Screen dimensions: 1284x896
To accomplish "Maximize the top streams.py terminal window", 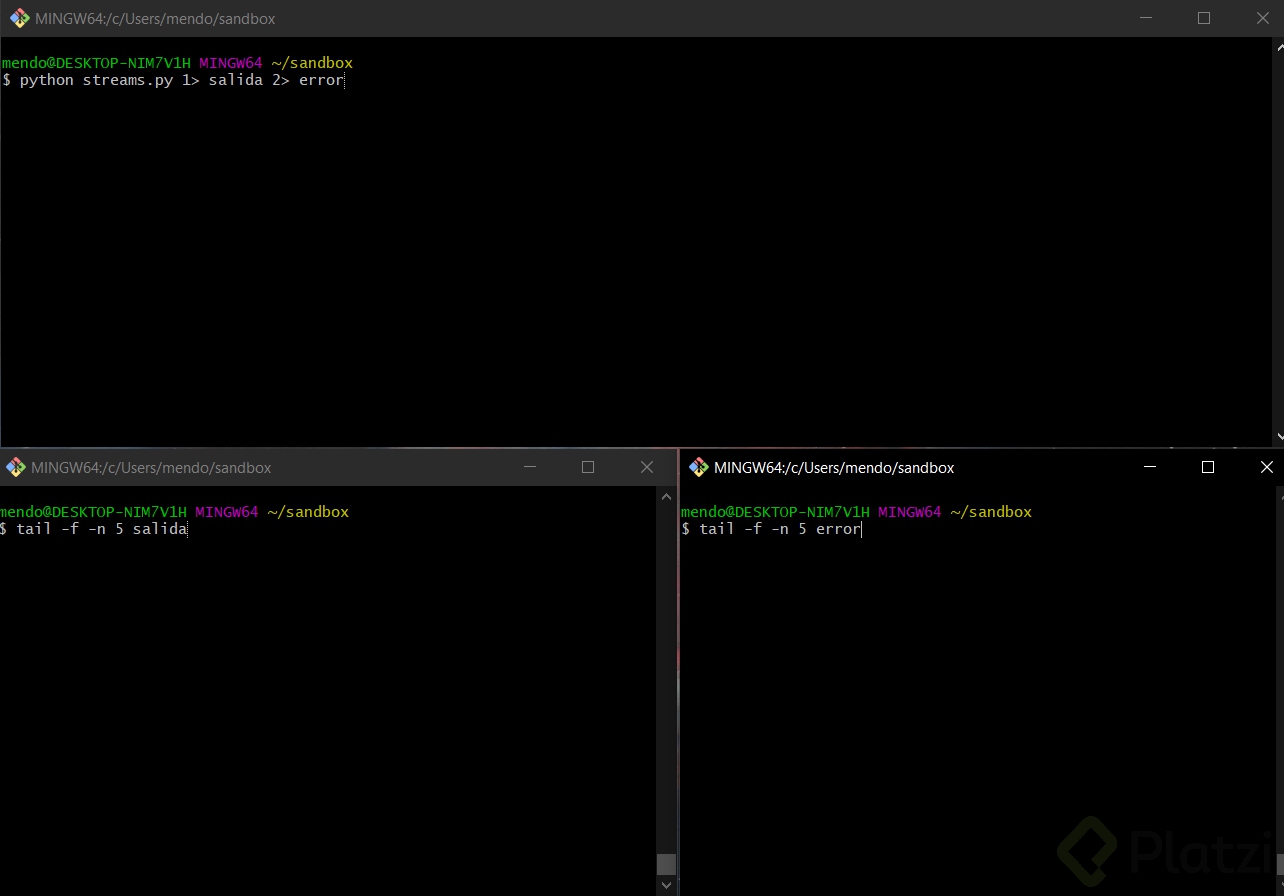I will (1204, 18).
